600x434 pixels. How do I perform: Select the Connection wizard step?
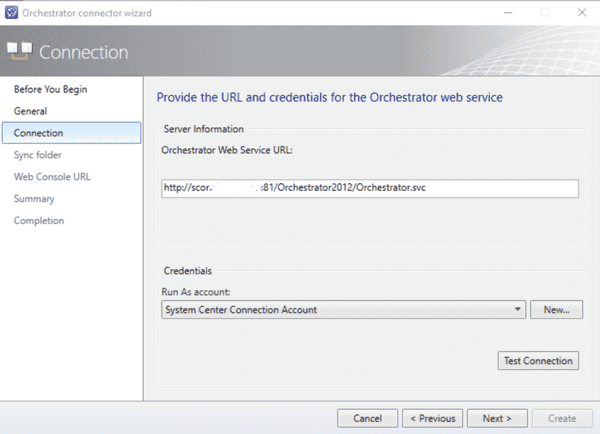[72, 133]
